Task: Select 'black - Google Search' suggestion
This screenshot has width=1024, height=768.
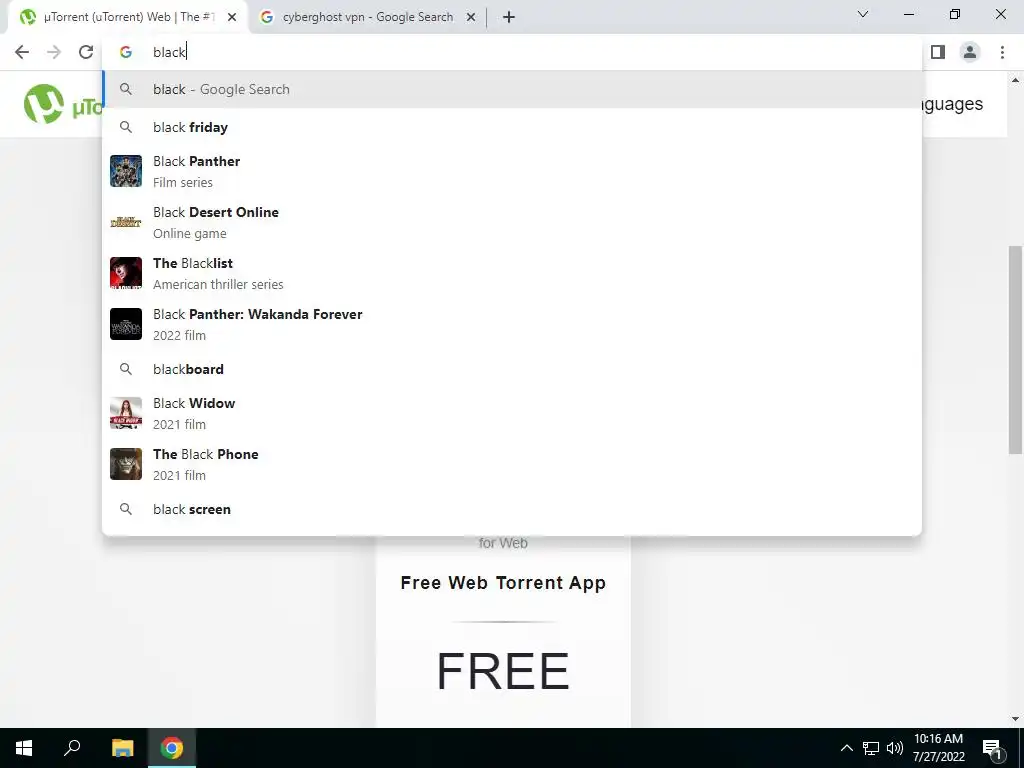Action: 512,89
